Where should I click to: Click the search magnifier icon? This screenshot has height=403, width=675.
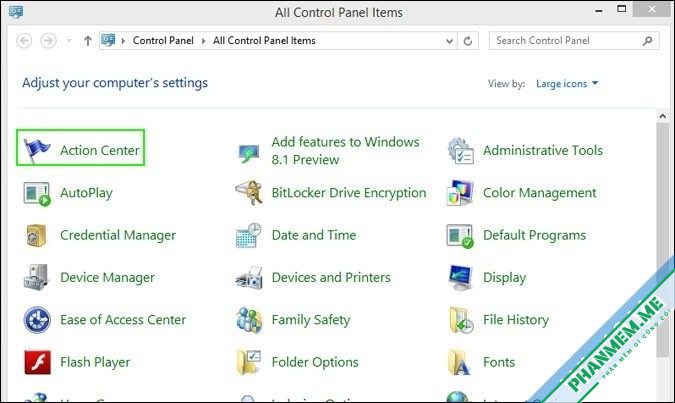[x=647, y=41]
